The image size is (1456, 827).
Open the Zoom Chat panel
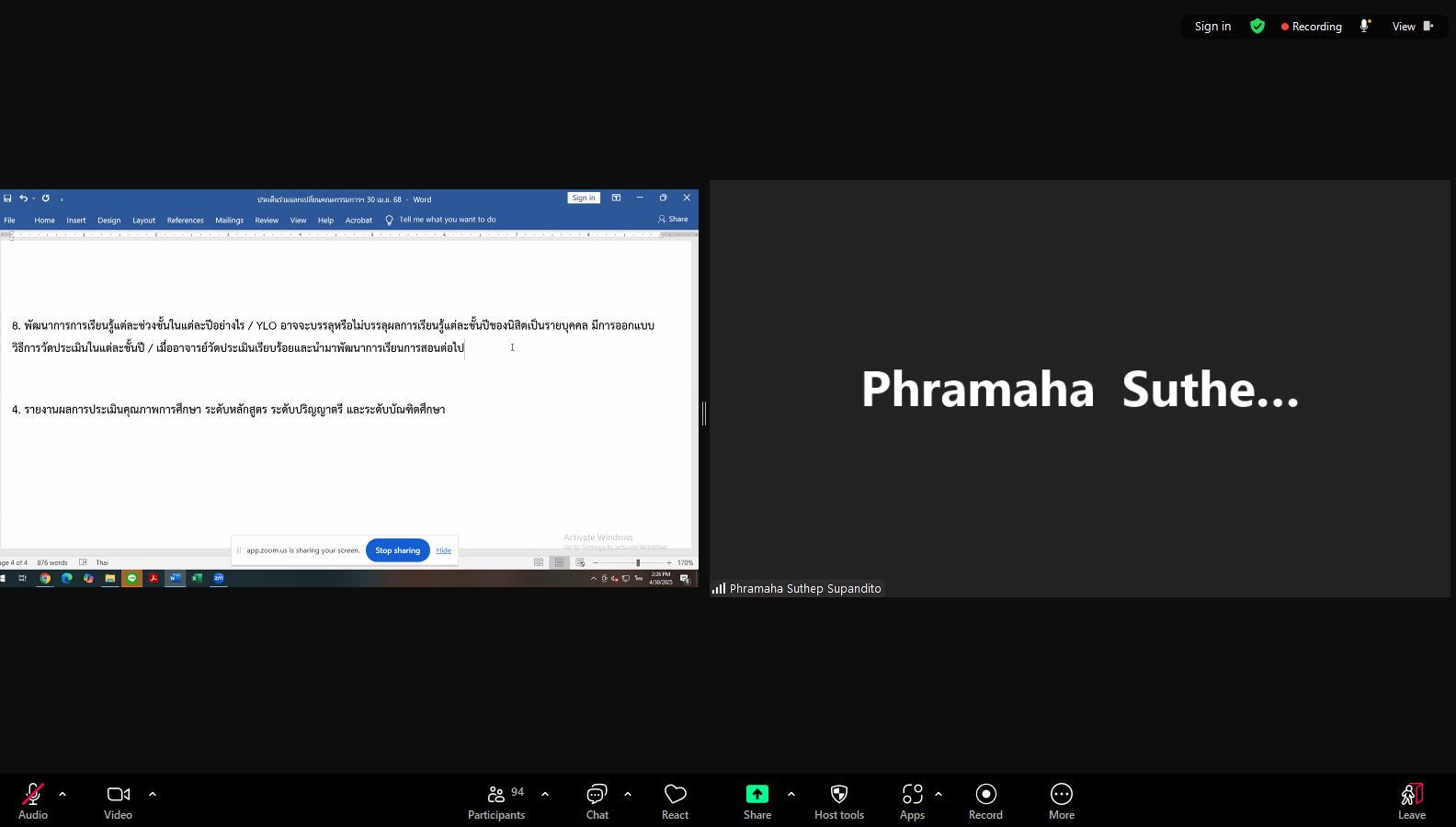[597, 800]
